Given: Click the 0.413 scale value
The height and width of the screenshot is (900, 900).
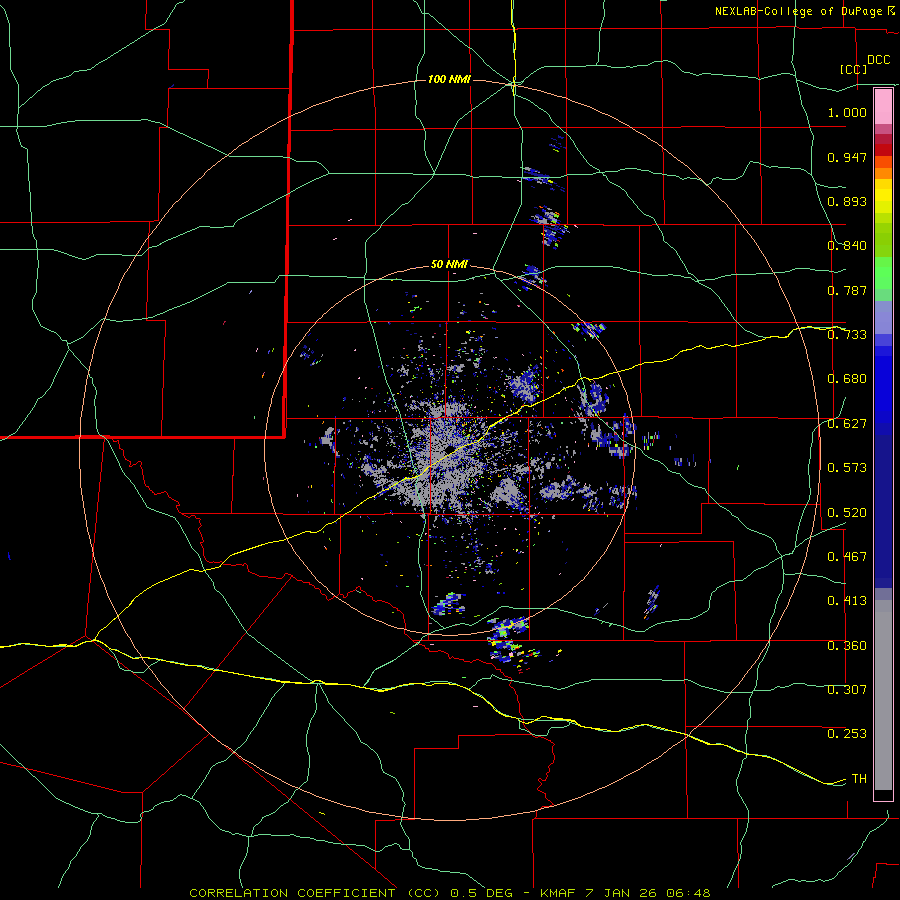Looking at the screenshot, I should click(847, 601).
